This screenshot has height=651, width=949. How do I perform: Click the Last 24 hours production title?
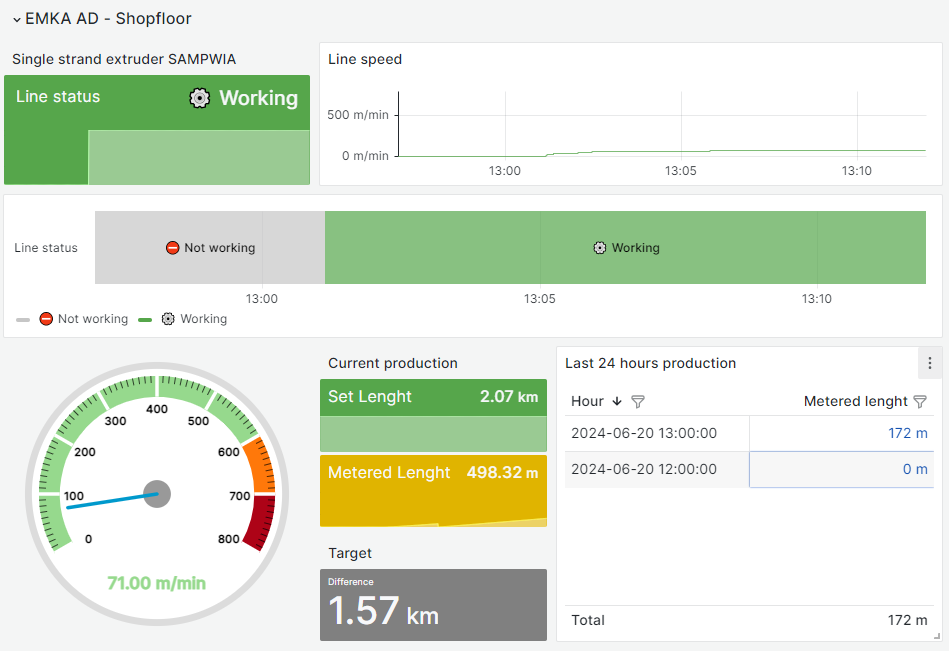coord(651,363)
